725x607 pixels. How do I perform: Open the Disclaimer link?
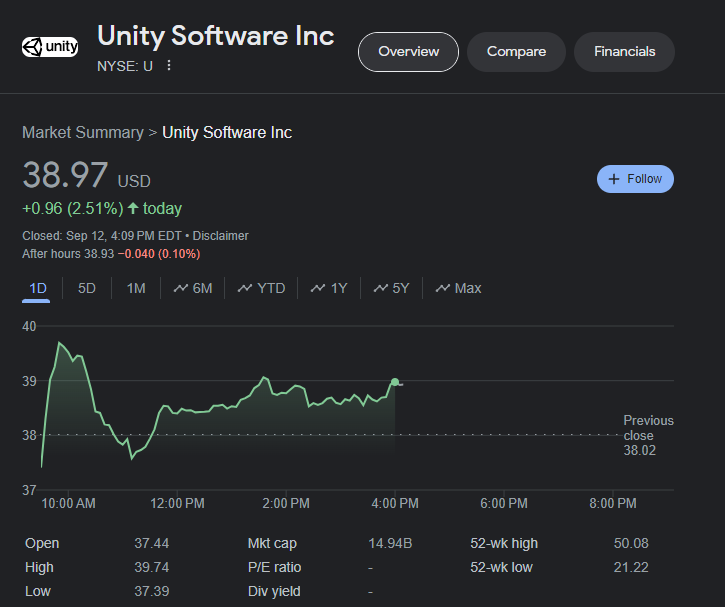[x=221, y=236]
